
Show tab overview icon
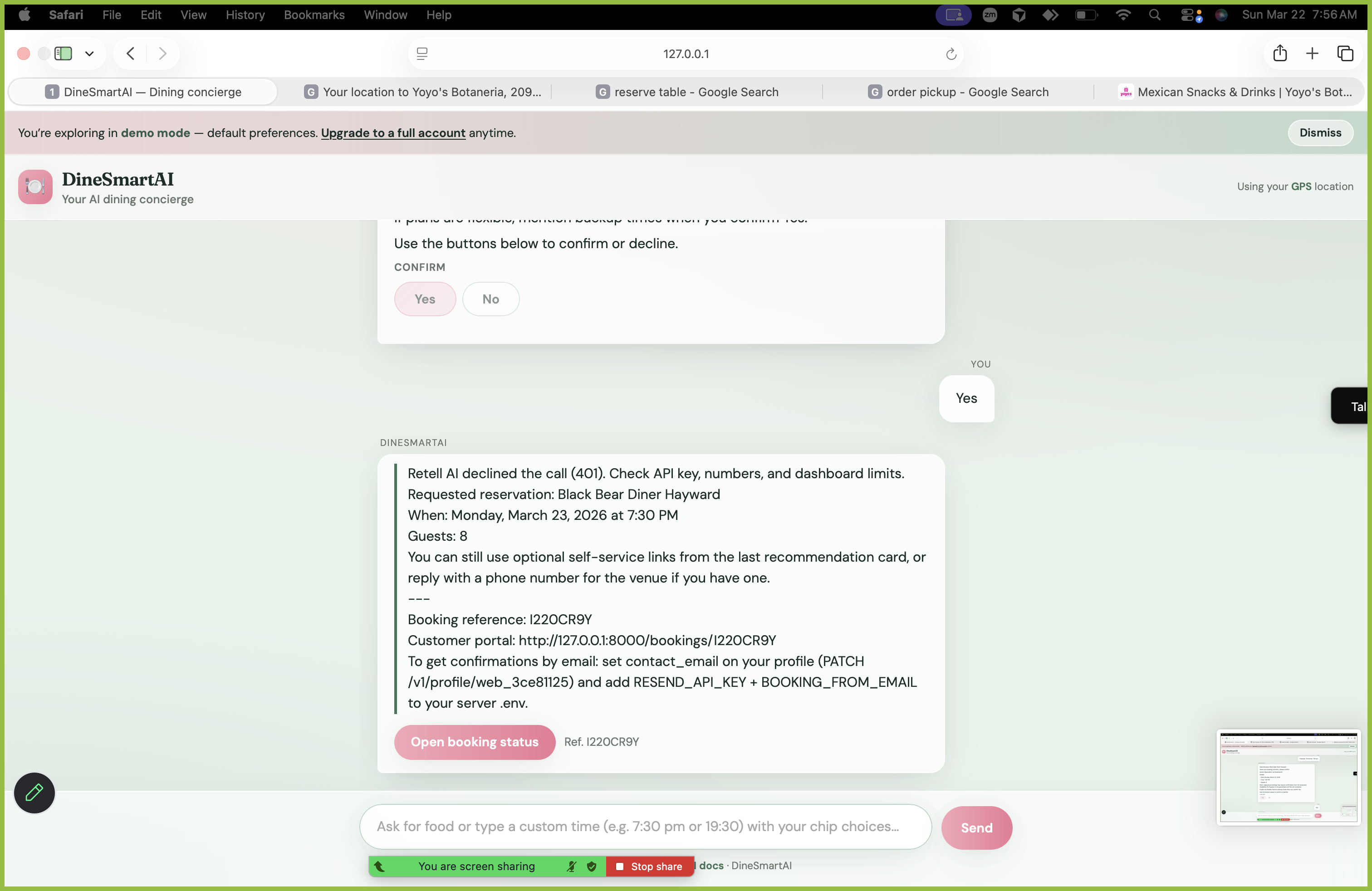pos(1345,54)
